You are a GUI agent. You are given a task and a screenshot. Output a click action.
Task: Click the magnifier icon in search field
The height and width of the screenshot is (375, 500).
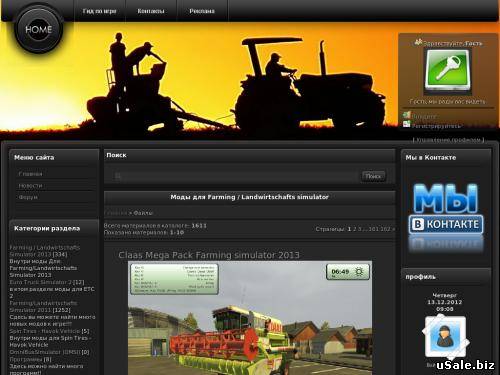point(117,176)
